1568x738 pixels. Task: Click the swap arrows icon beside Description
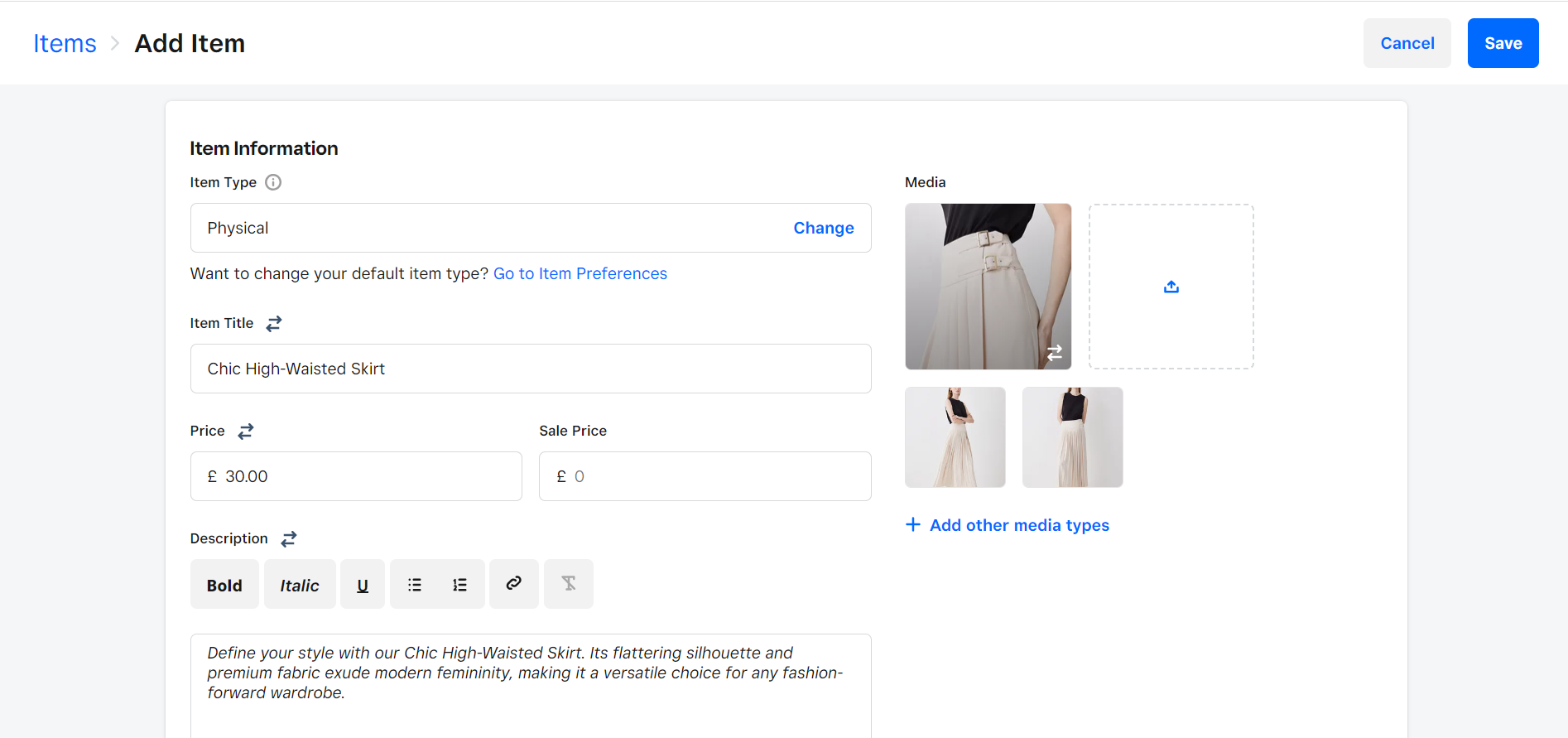click(289, 539)
